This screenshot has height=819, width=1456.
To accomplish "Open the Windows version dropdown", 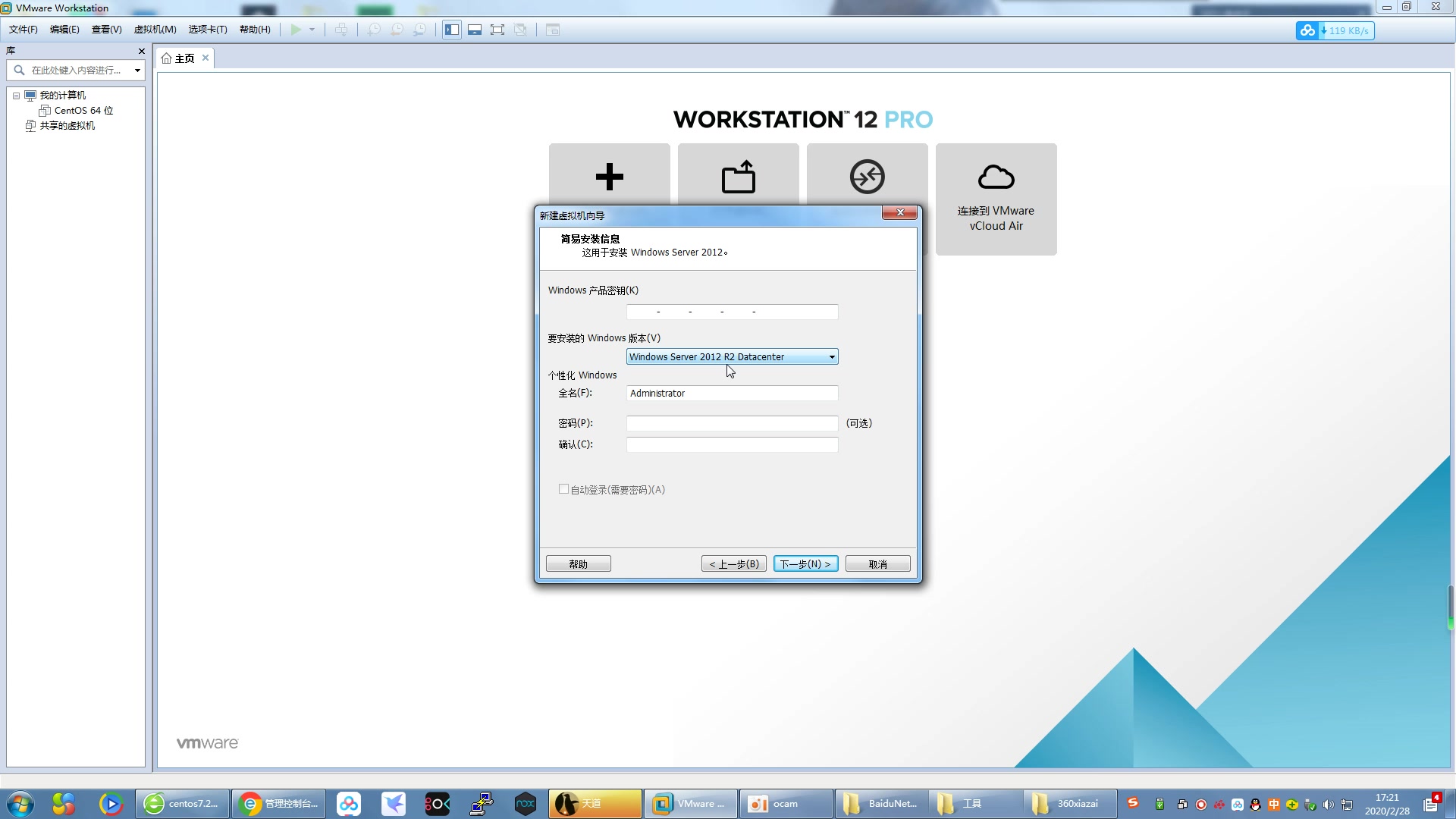I will pos(831,356).
